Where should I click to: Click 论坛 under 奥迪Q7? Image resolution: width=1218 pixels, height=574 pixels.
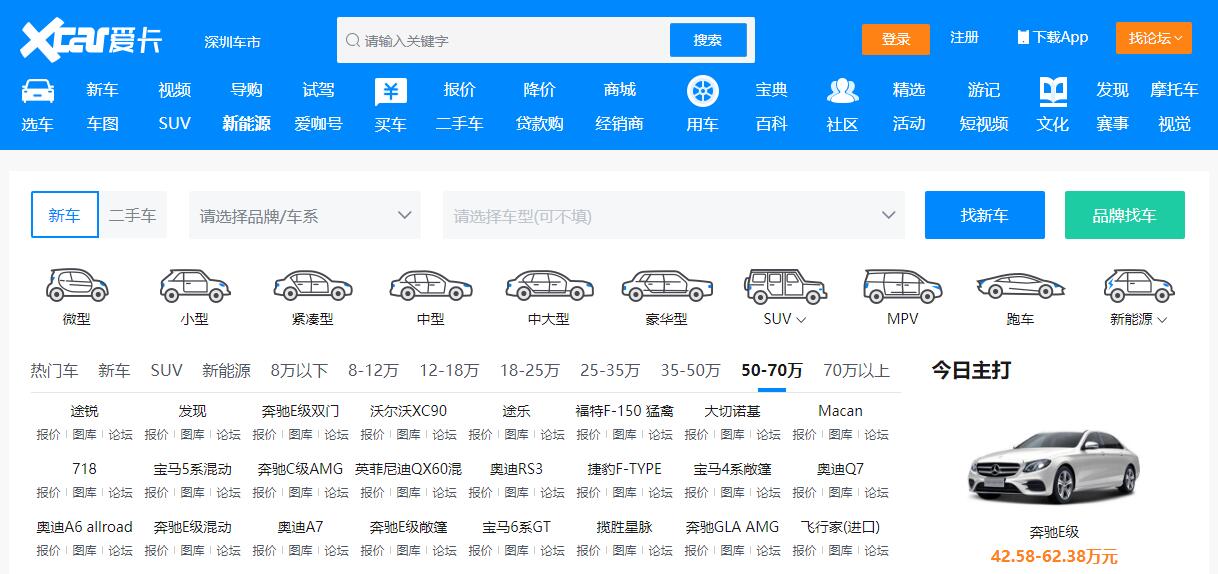(876, 493)
